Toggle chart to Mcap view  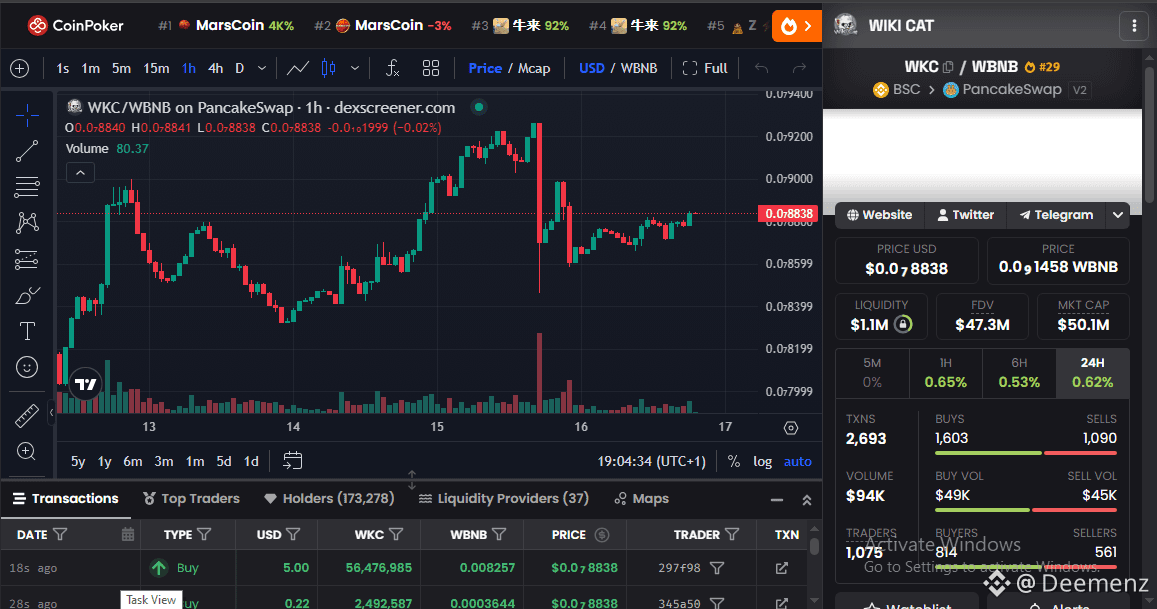pyautogui.click(x=533, y=69)
